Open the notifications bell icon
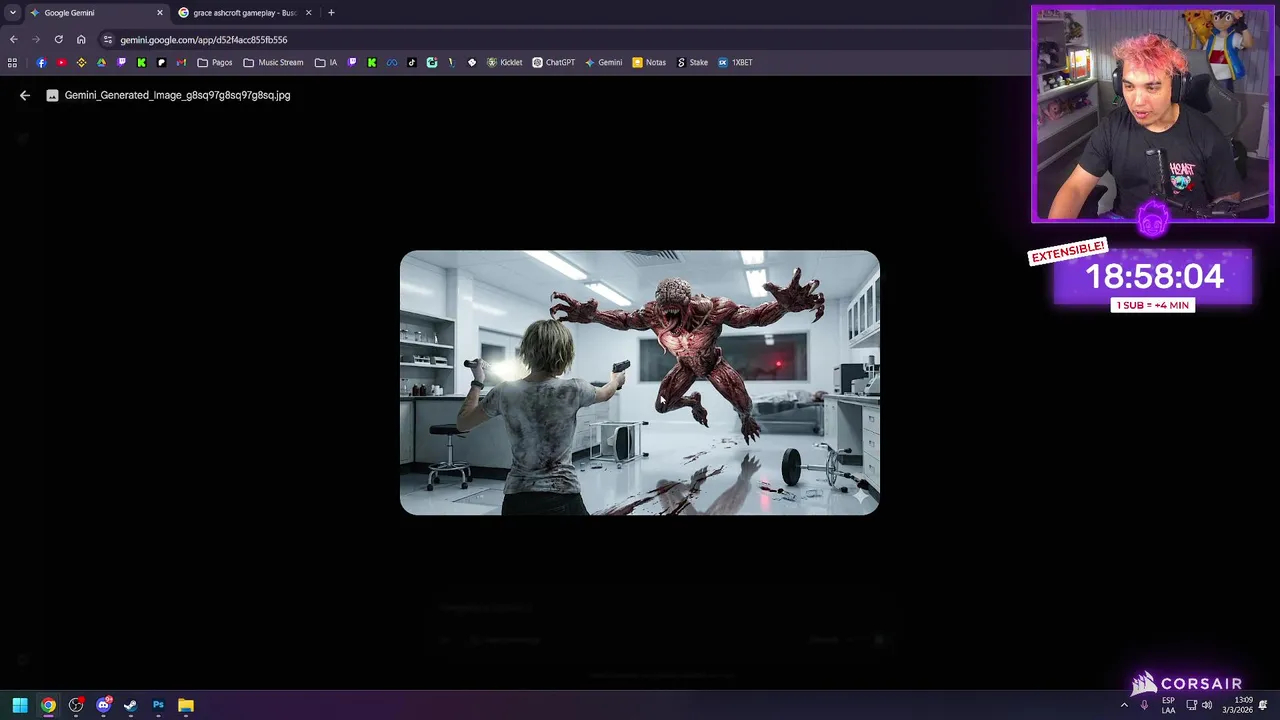 [x=1263, y=705]
